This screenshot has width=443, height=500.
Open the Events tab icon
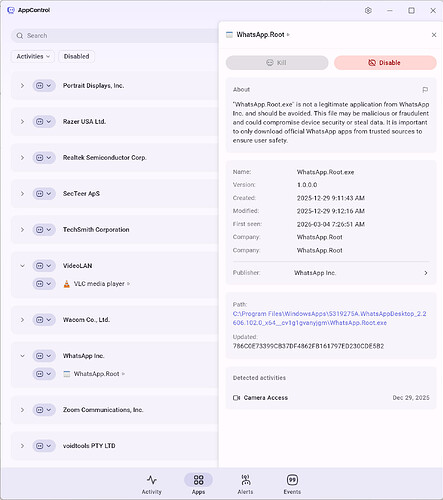click(292, 480)
